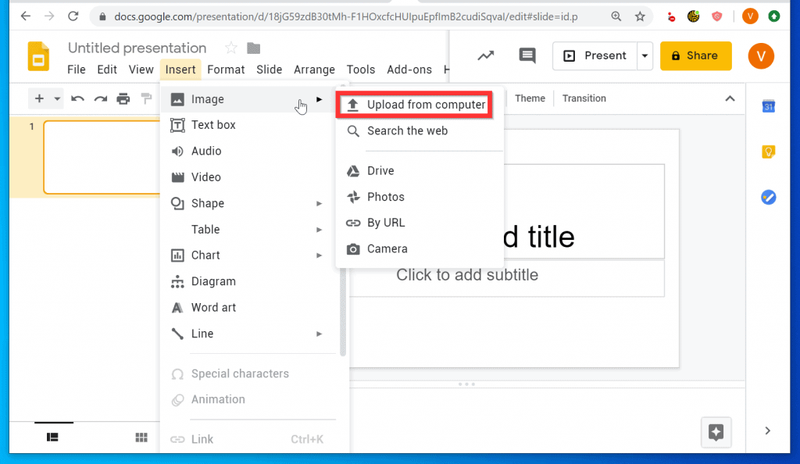Viewport: 800px width, 464px height.
Task: Open Google Keep side panel
Action: click(768, 152)
